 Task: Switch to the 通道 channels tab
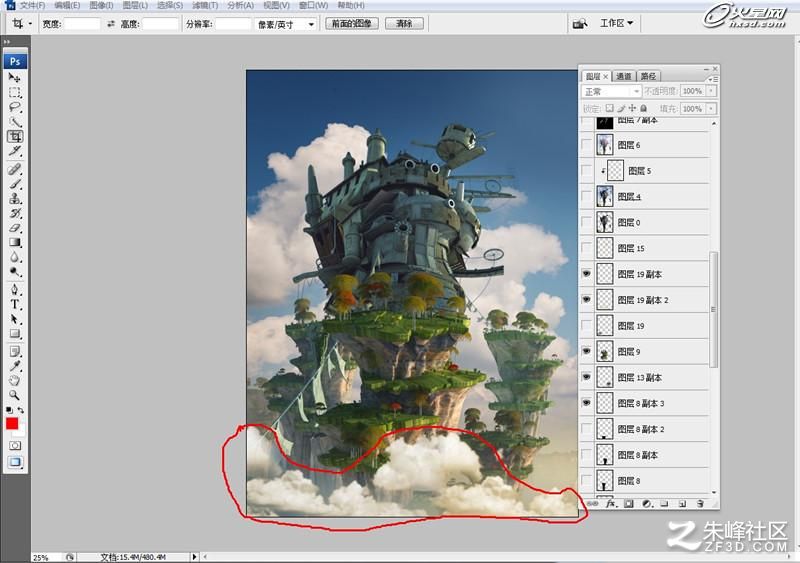coord(623,76)
